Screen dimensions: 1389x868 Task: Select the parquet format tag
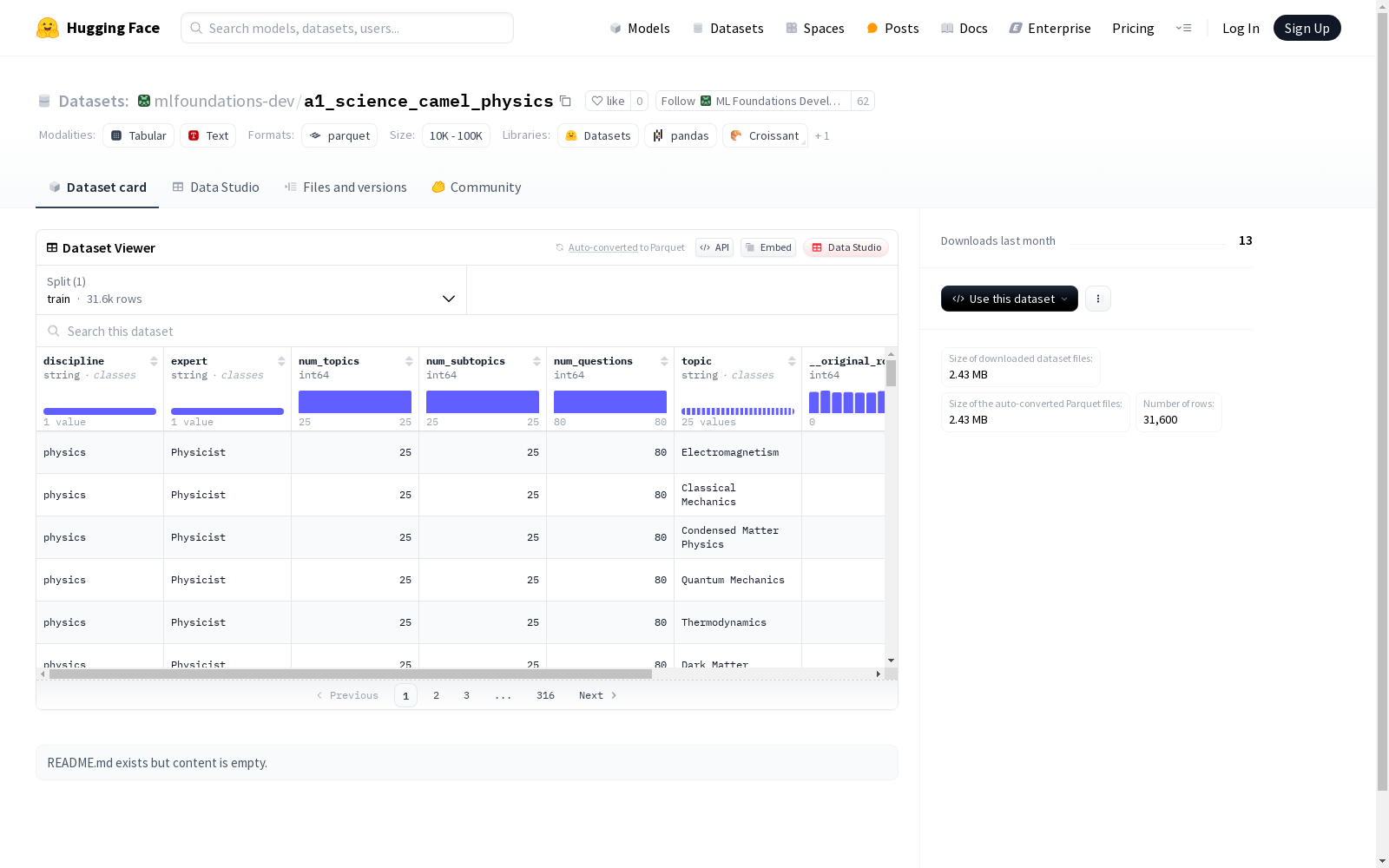(x=339, y=135)
